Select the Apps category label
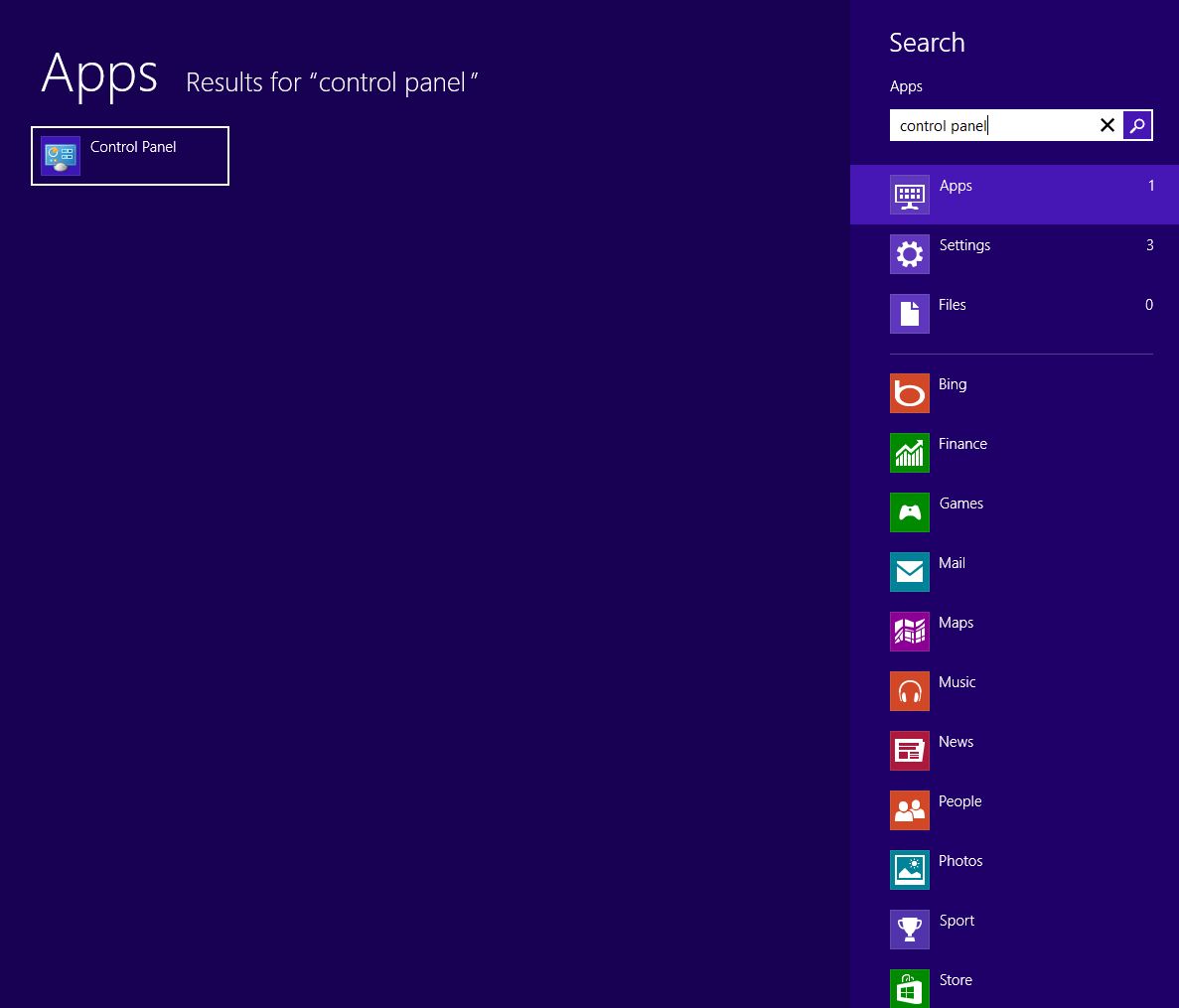 click(x=955, y=186)
